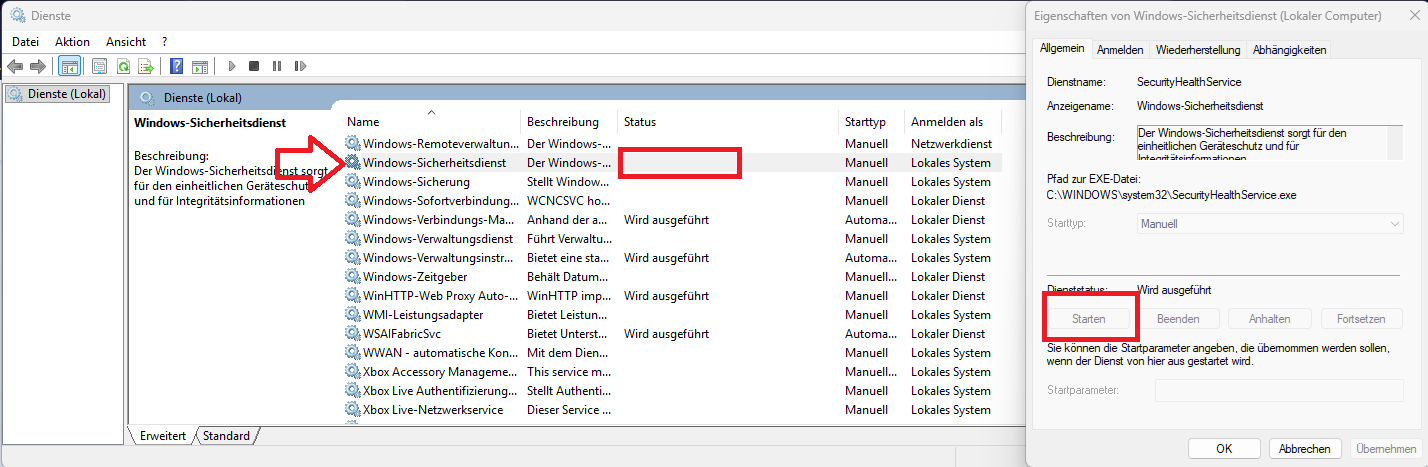Switch to the Abhängigkeiten tab
Viewport: 1428px width, 467px height.
click(1289, 50)
